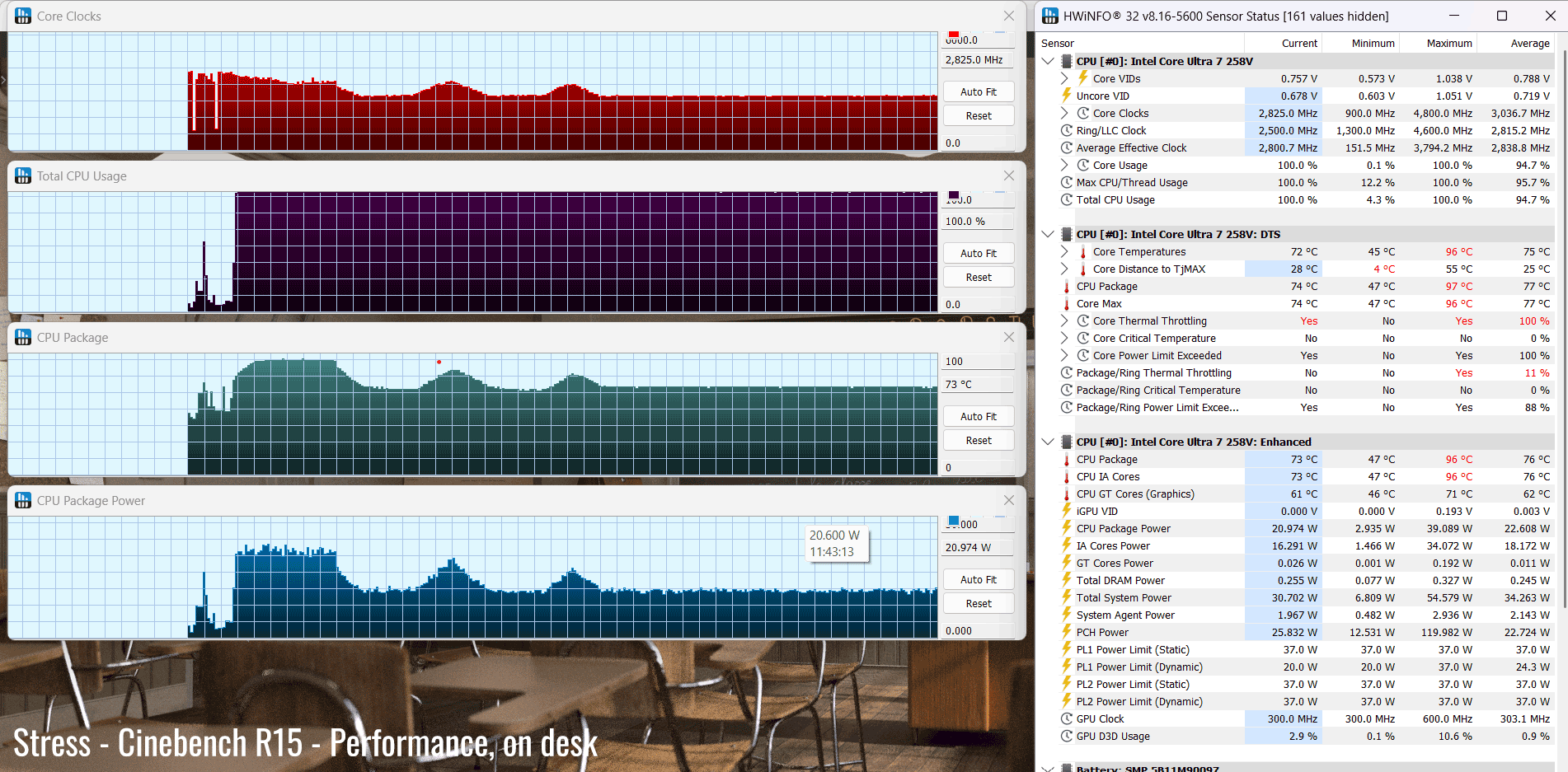The height and width of the screenshot is (772, 1568).
Task: Expand the Core VIDs row
Action: (1064, 78)
